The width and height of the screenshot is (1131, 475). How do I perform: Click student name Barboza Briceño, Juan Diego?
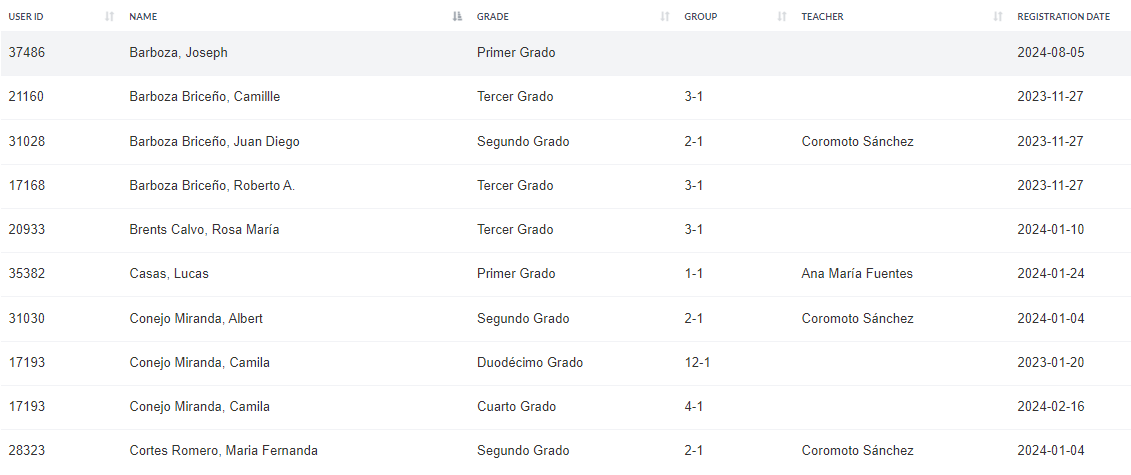tap(214, 142)
